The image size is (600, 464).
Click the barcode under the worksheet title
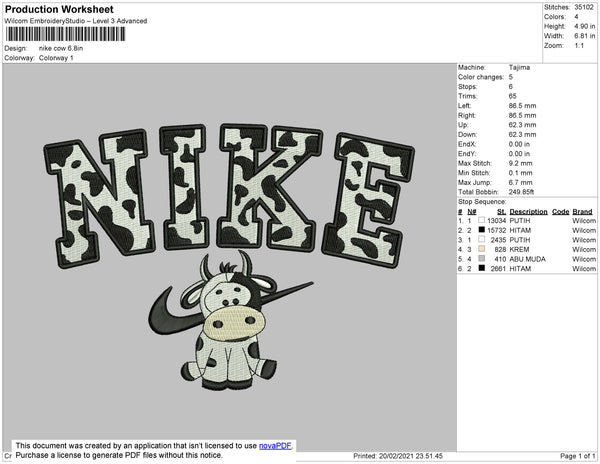[x=65, y=34]
